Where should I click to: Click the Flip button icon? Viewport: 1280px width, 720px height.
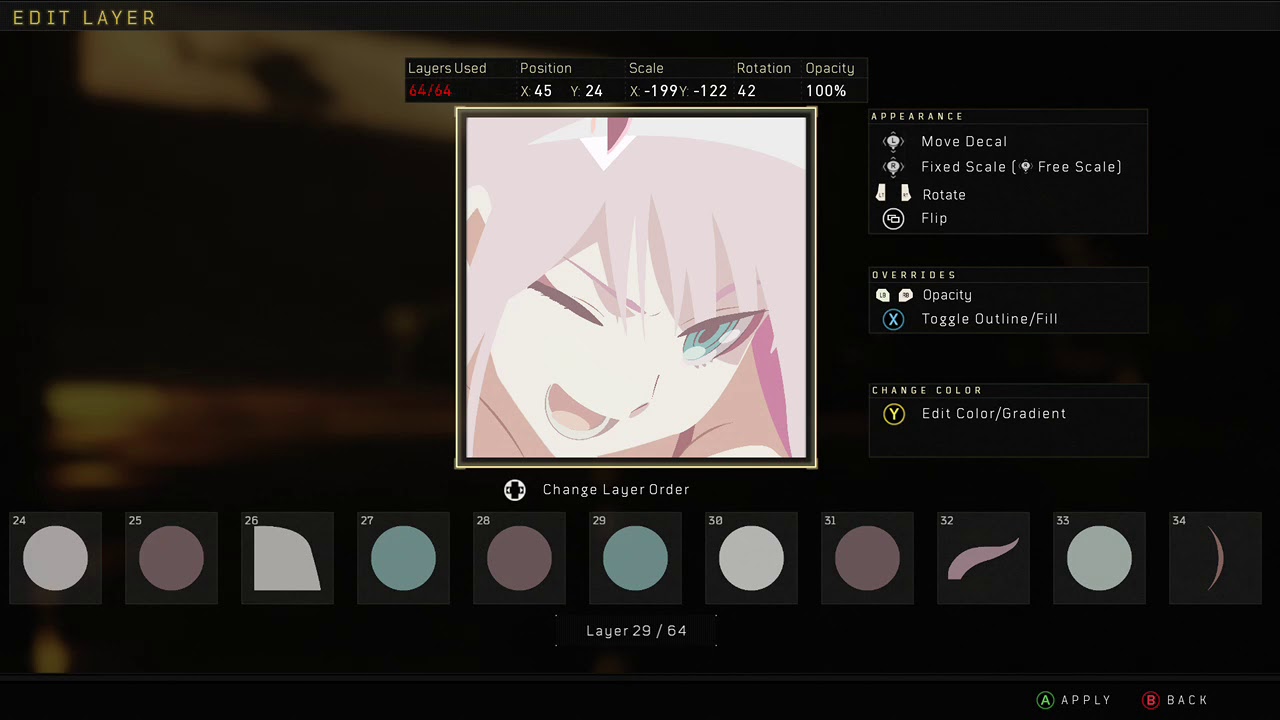[x=893, y=218]
